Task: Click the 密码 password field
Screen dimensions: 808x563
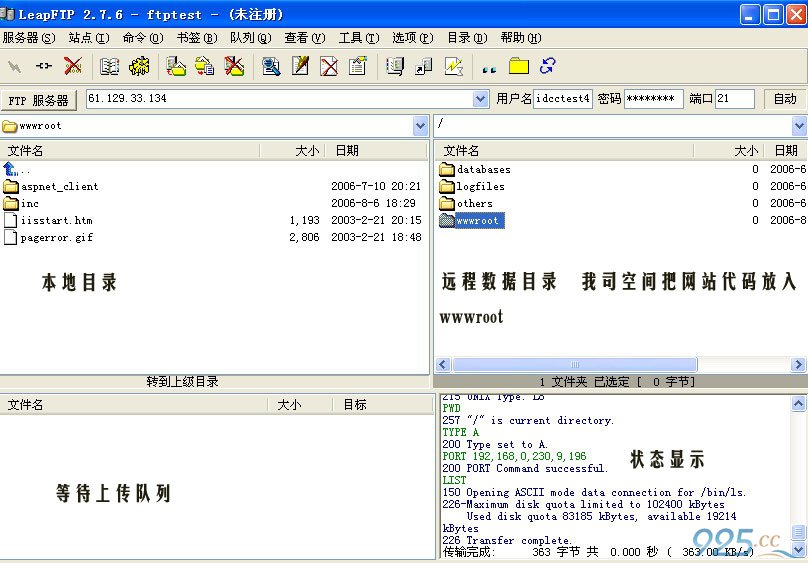Action: (x=653, y=98)
